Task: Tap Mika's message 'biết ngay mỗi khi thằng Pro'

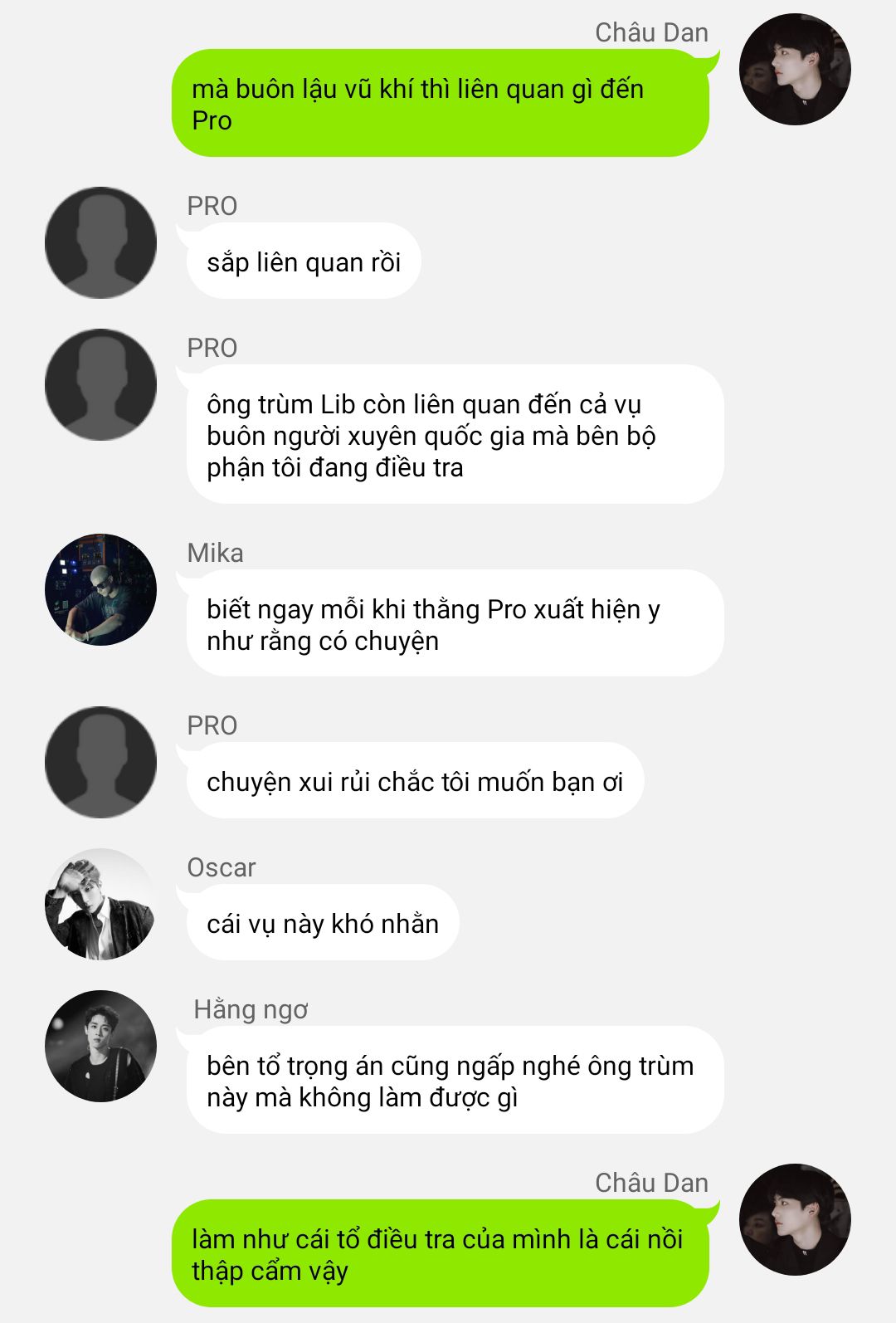Action: point(455,623)
